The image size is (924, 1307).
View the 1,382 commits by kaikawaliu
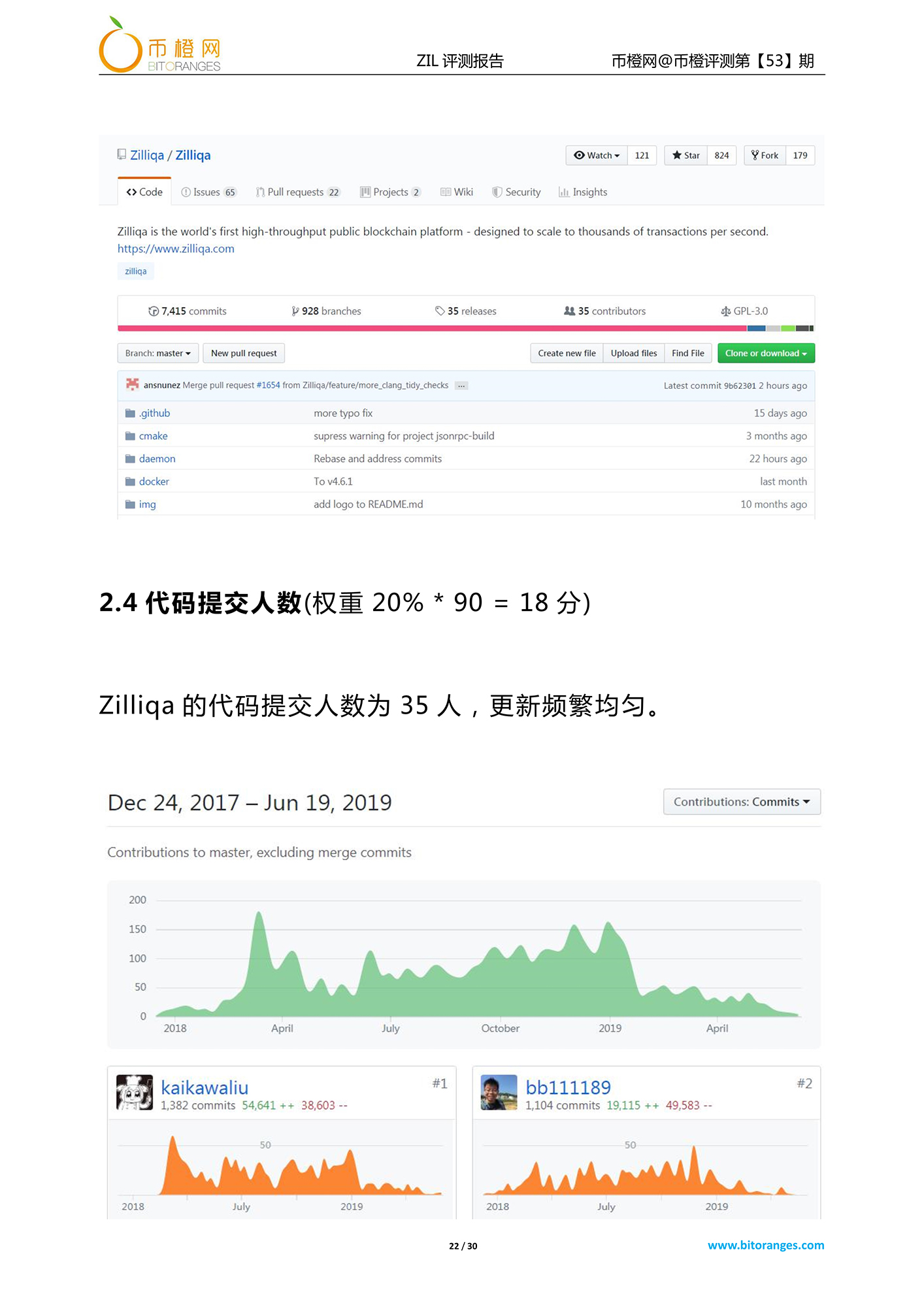click(198, 1106)
